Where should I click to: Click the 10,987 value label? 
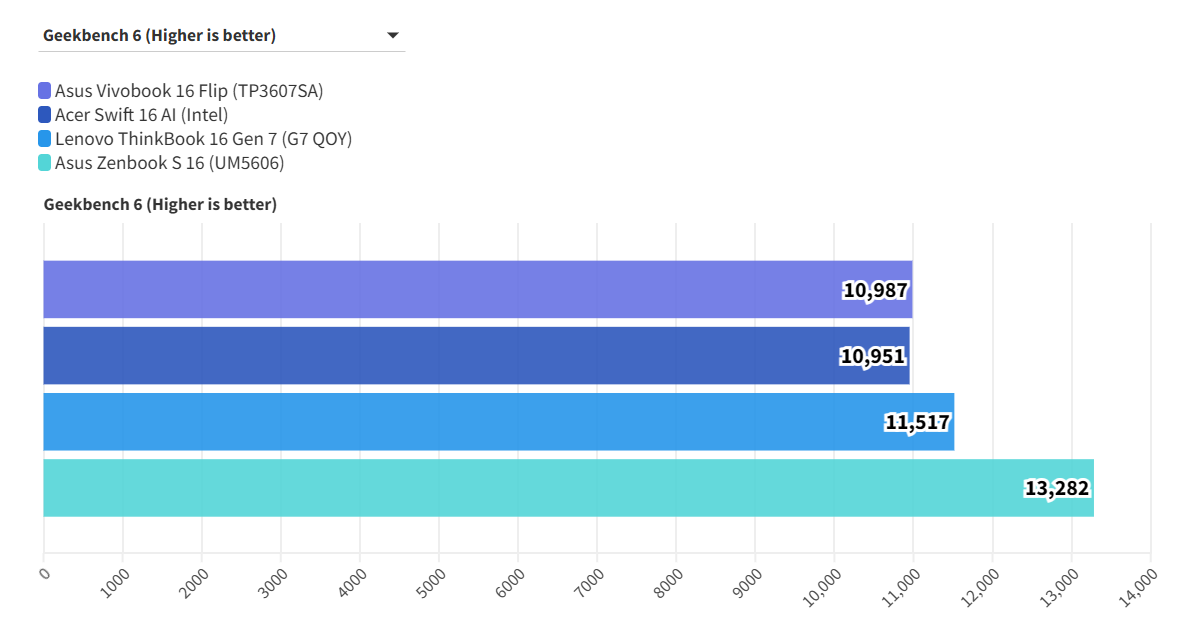point(875,291)
